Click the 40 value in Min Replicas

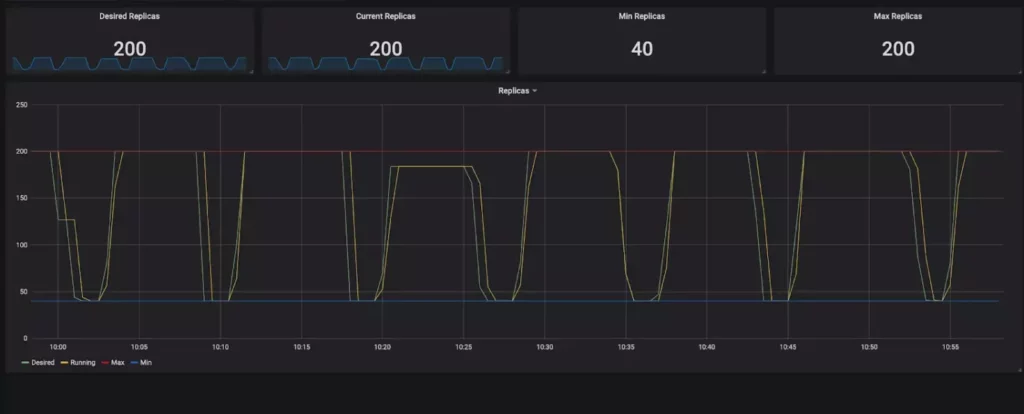tap(642, 48)
